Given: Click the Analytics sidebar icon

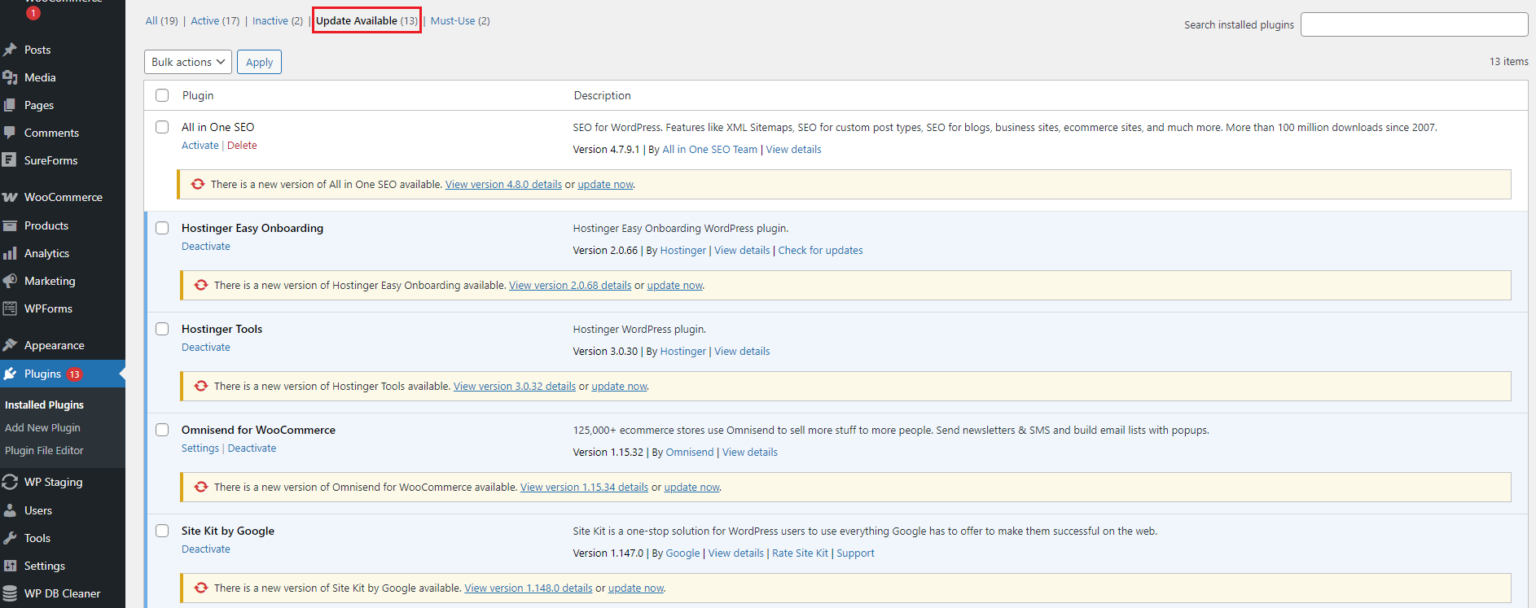Looking at the screenshot, I should (45, 253).
